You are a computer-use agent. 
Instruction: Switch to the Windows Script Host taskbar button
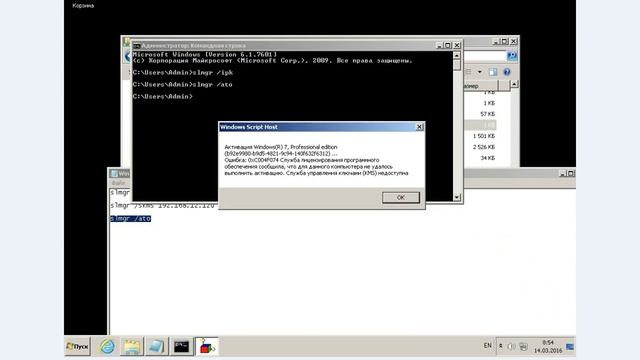pyautogui.click(x=207, y=347)
